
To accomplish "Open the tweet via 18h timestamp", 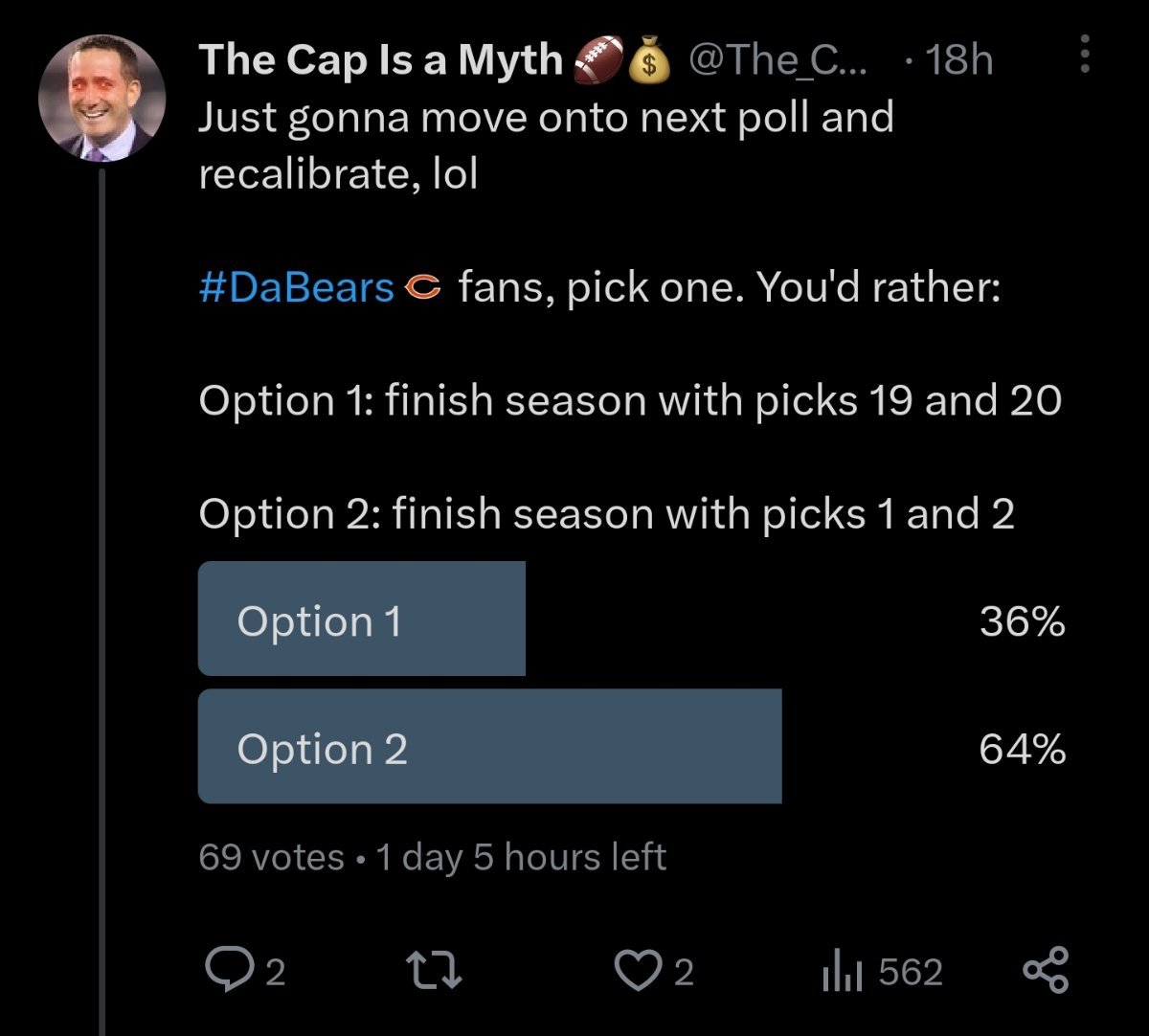I will pyautogui.click(x=959, y=61).
